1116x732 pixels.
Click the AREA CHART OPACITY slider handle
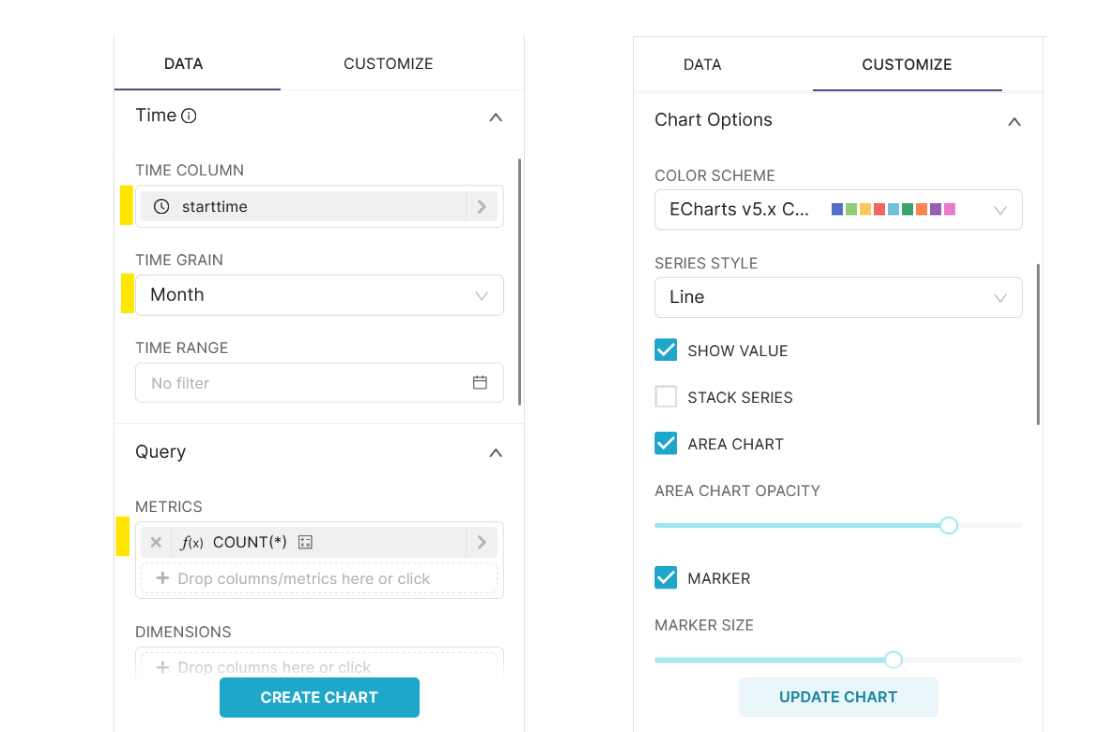point(948,525)
